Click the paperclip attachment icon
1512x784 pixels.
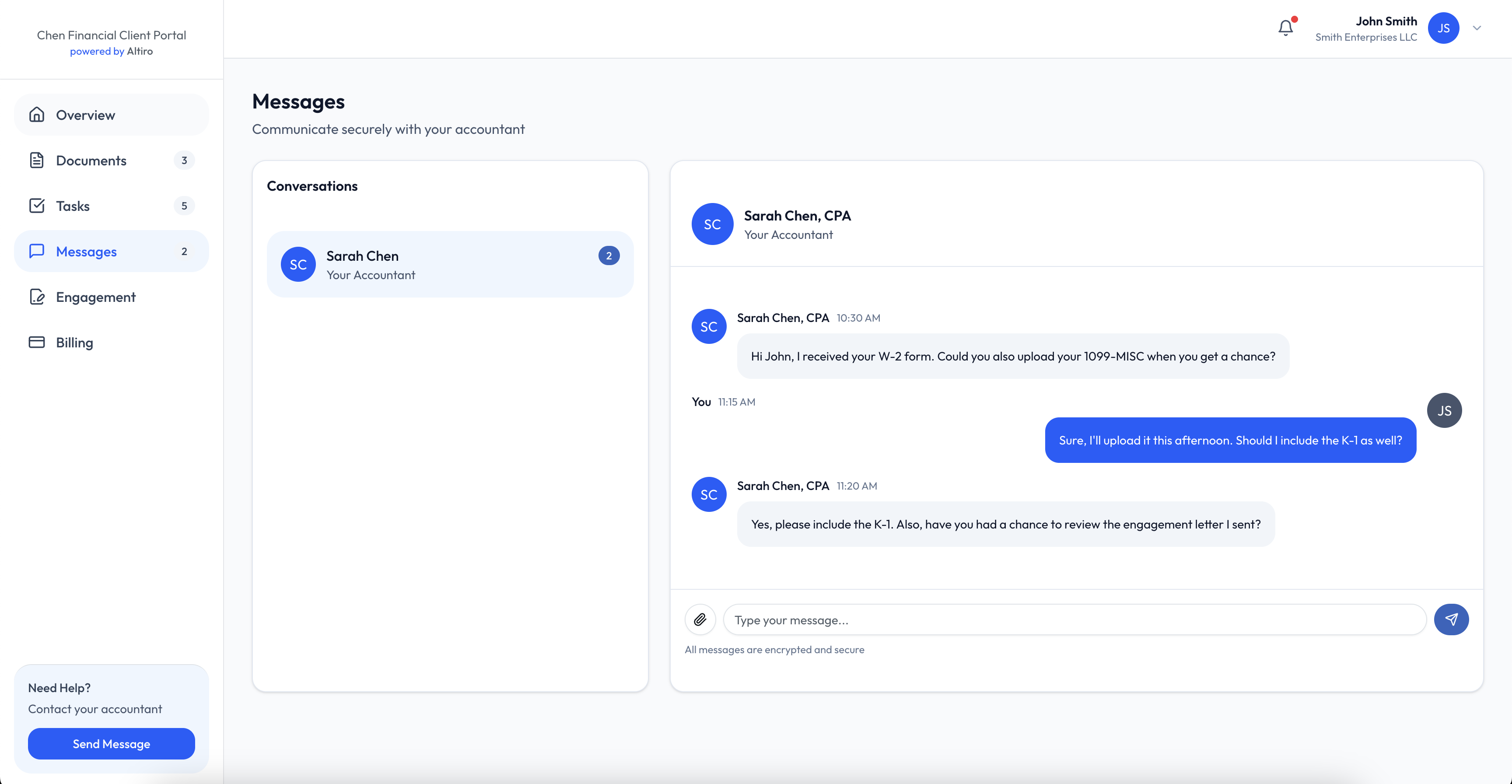click(700, 619)
